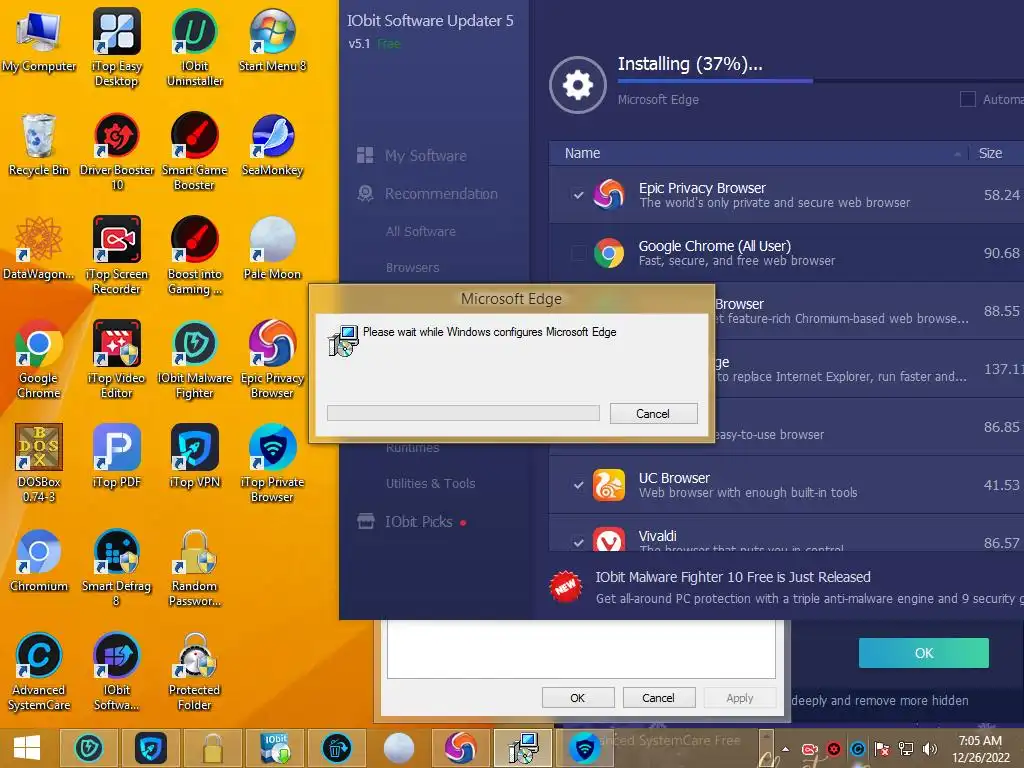Enable the Automatic checkbox near progress bar

[x=967, y=99]
